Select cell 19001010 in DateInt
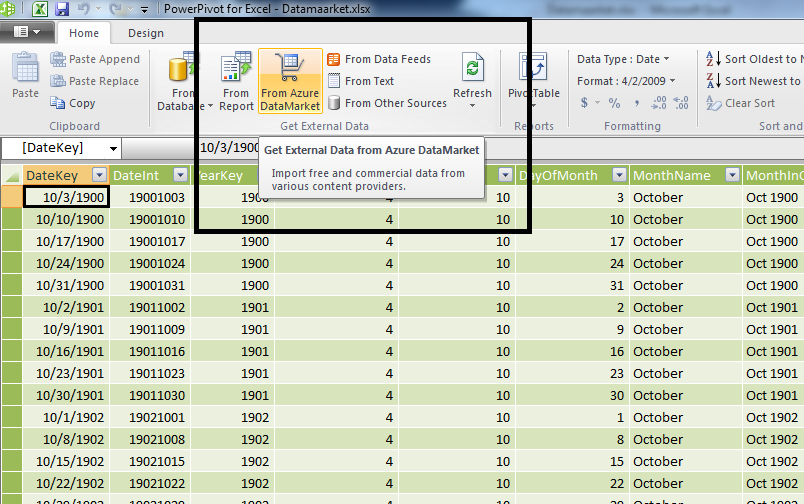 click(x=150, y=219)
